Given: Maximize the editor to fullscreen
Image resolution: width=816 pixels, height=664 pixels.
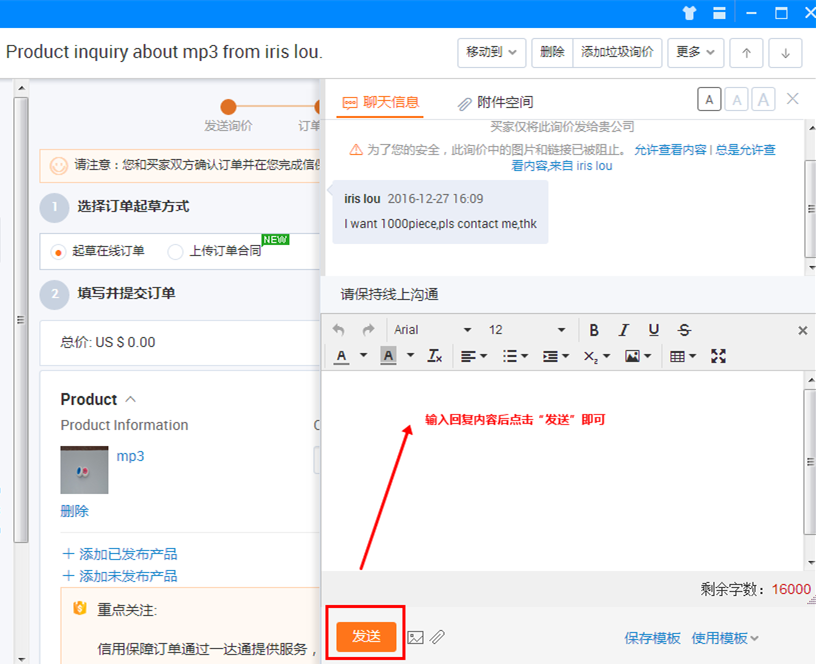Looking at the screenshot, I should (x=718, y=356).
